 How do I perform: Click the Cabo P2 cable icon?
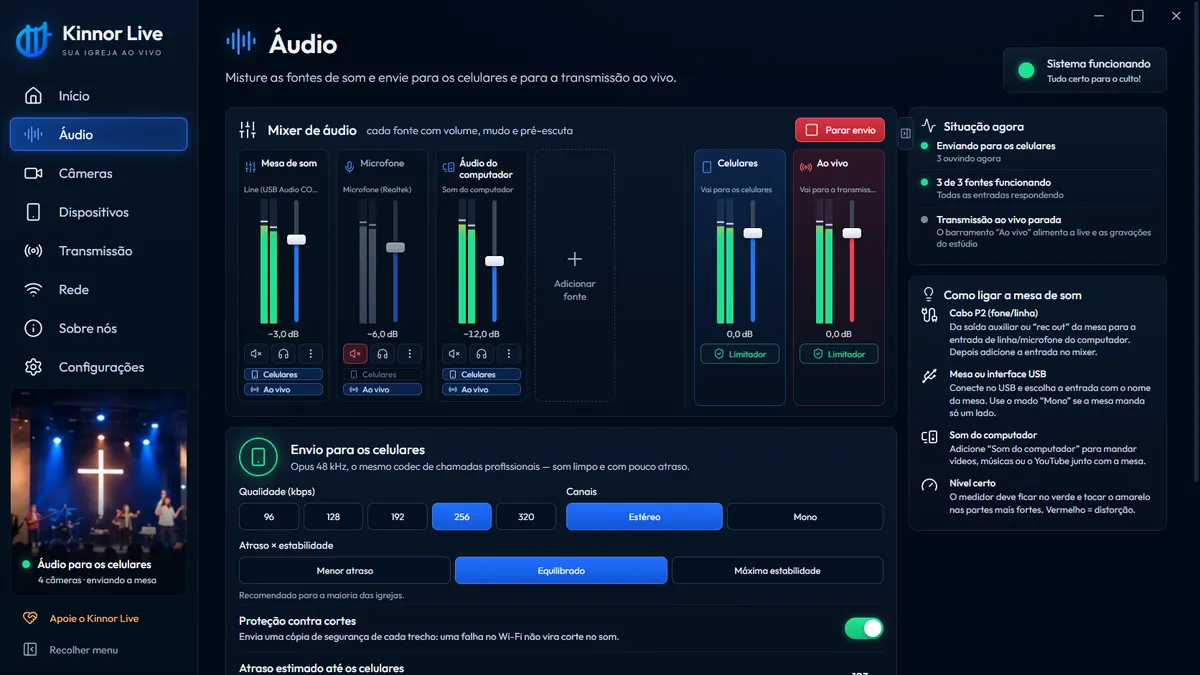tap(929, 315)
